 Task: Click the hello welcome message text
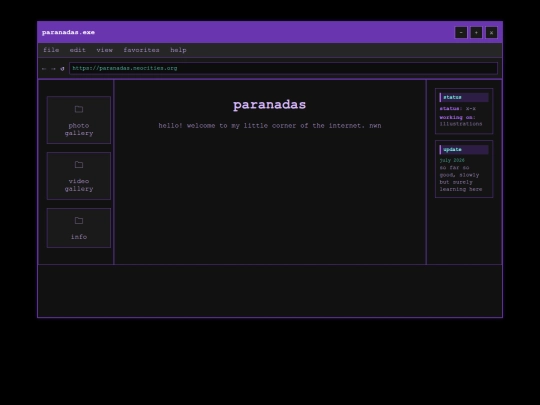[270, 125]
